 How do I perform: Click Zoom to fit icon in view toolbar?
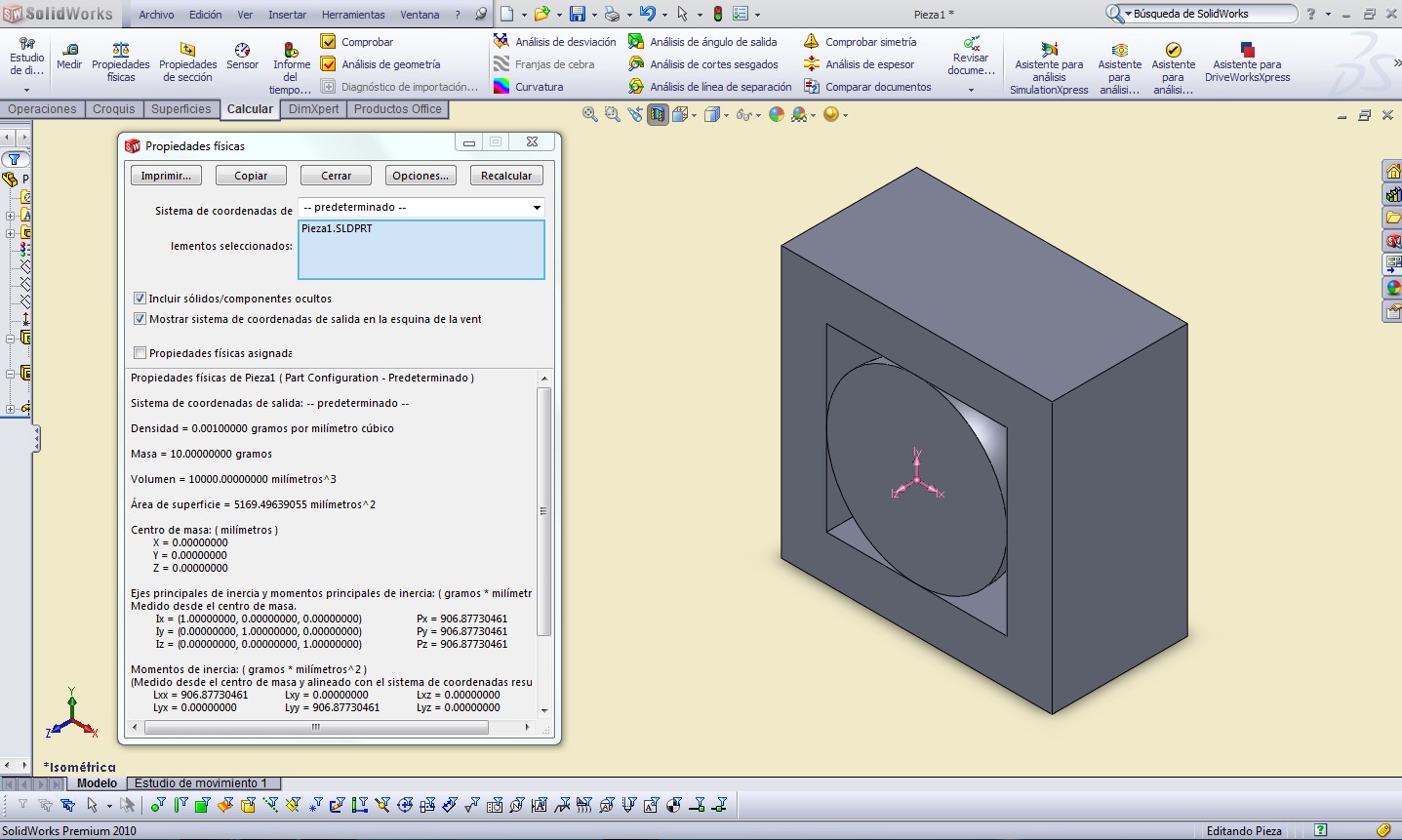(x=589, y=114)
